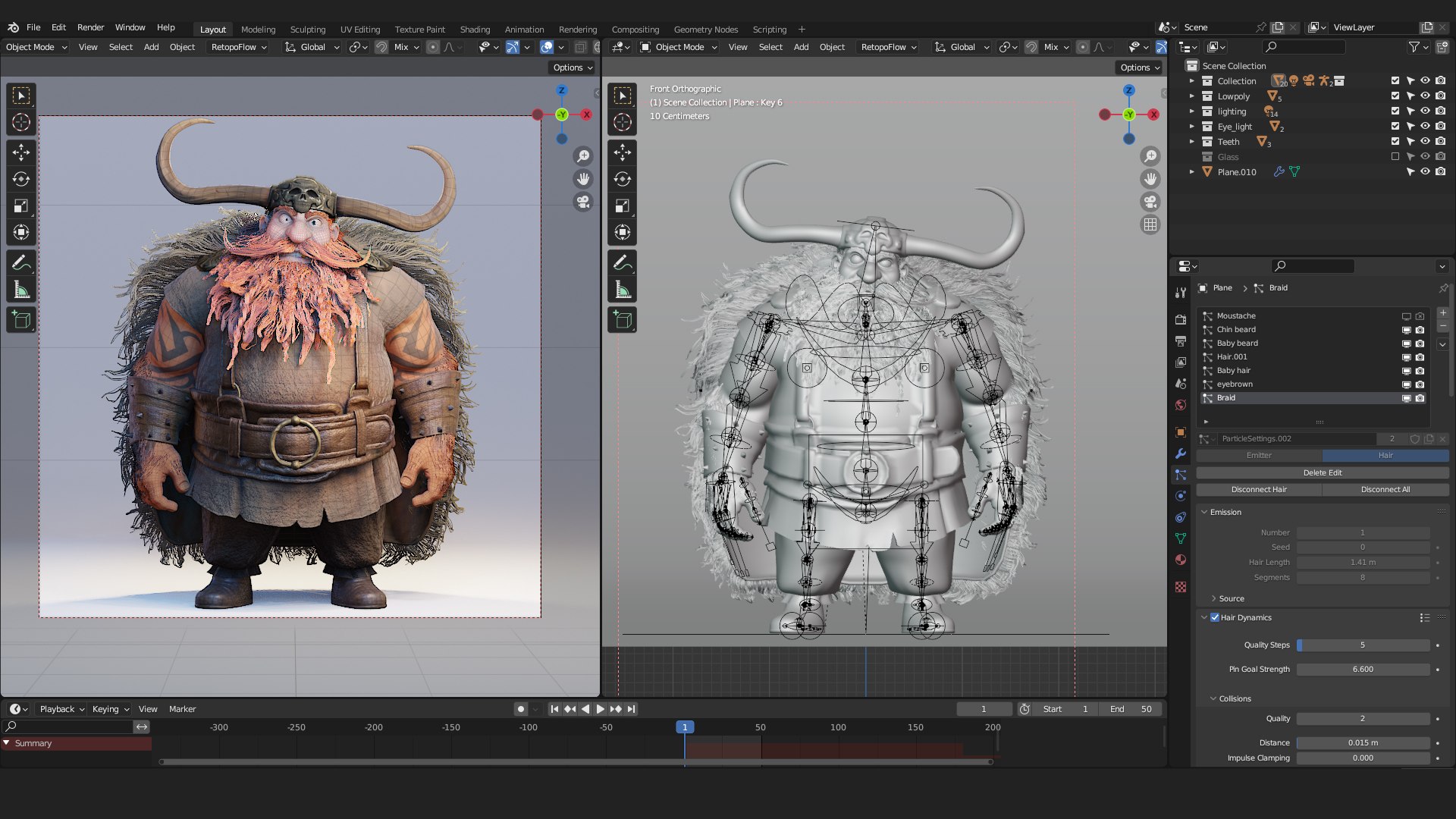Open Object Data properties tab
1456x819 pixels.
1181,538
